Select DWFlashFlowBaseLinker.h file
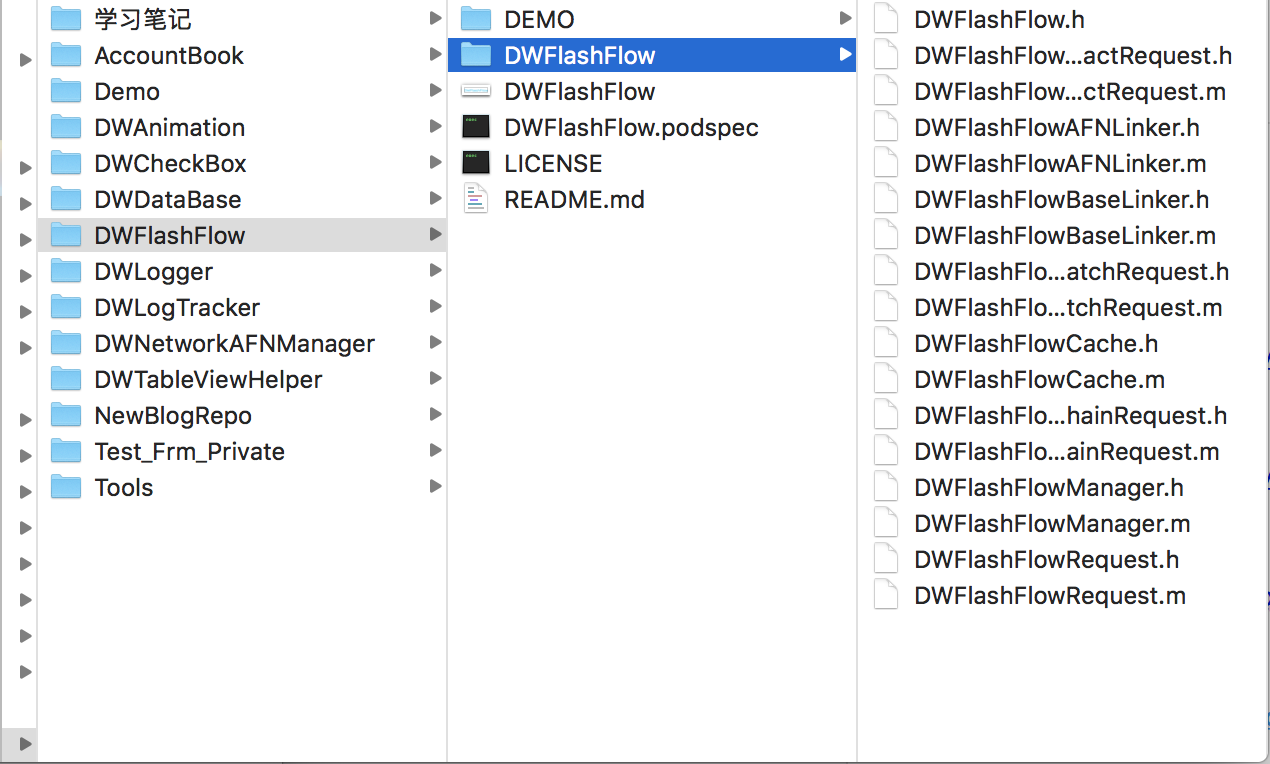This screenshot has height=764, width=1270. click(x=1062, y=199)
